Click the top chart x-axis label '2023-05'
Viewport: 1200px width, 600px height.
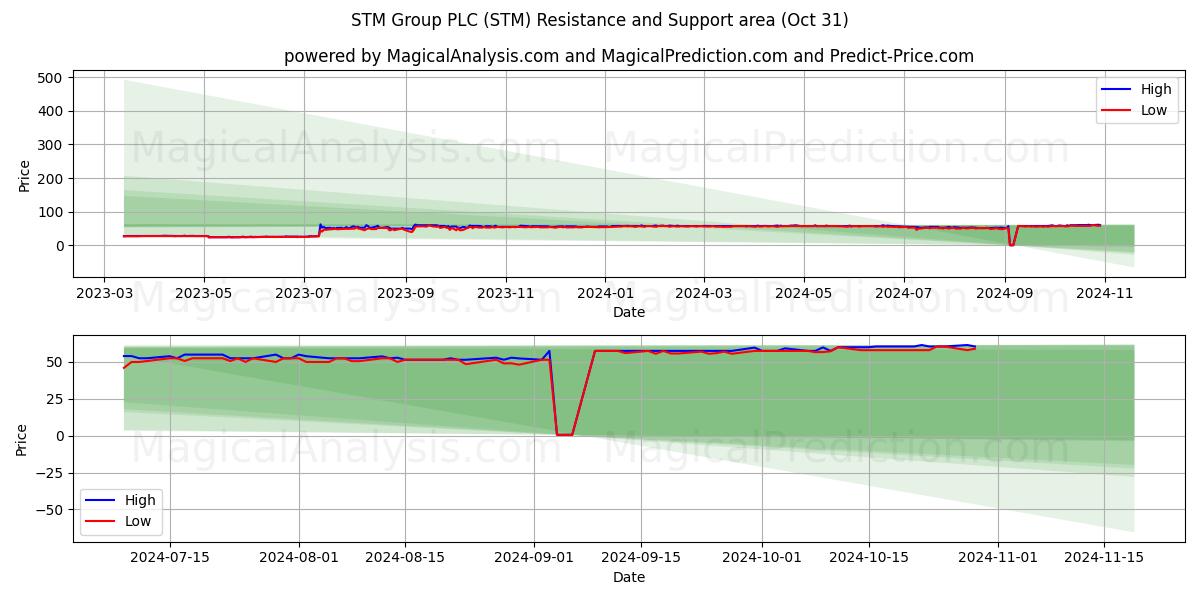pyautogui.click(x=204, y=294)
